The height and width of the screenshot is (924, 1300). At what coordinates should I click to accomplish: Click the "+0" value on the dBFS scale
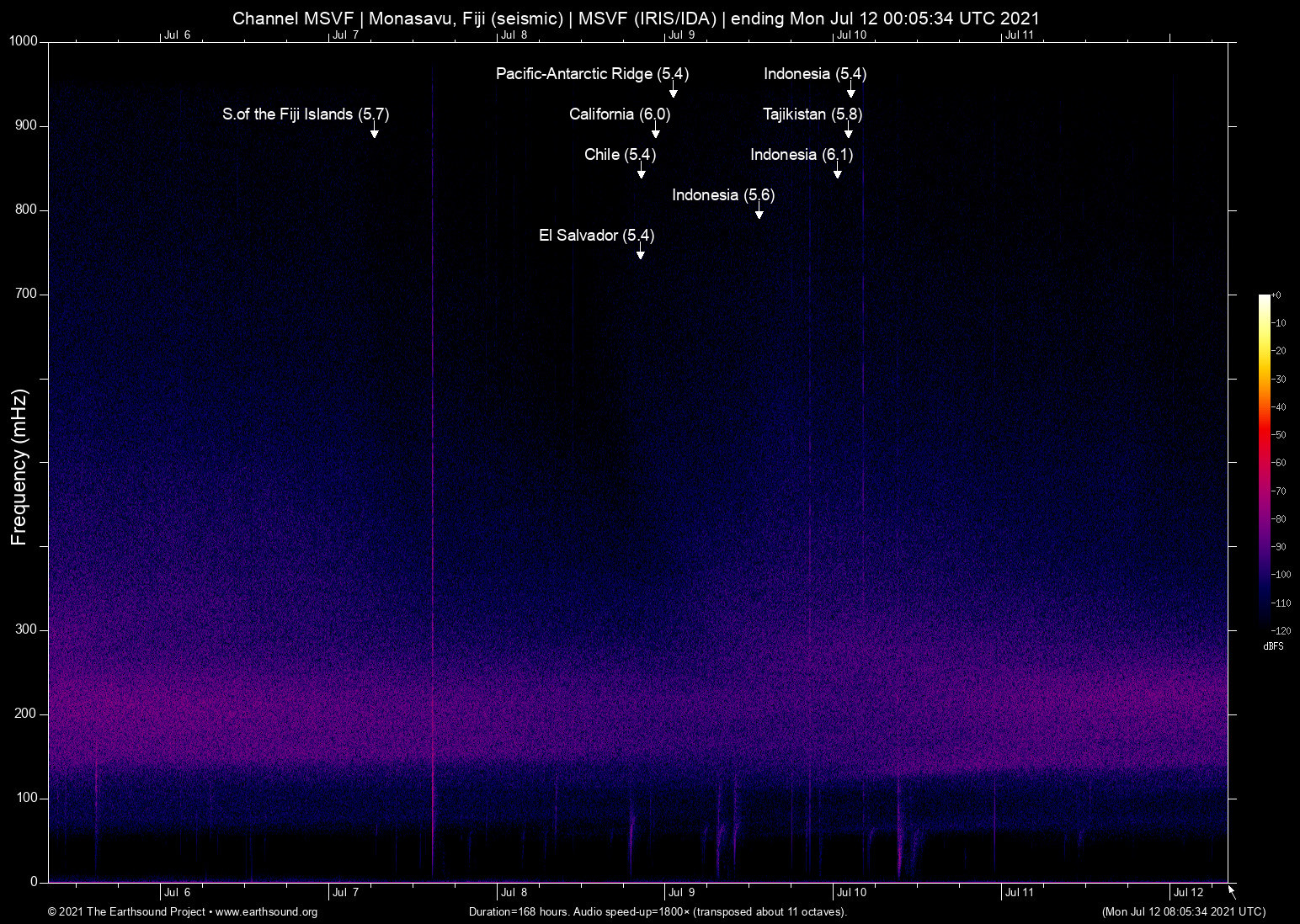[1276, 295]
